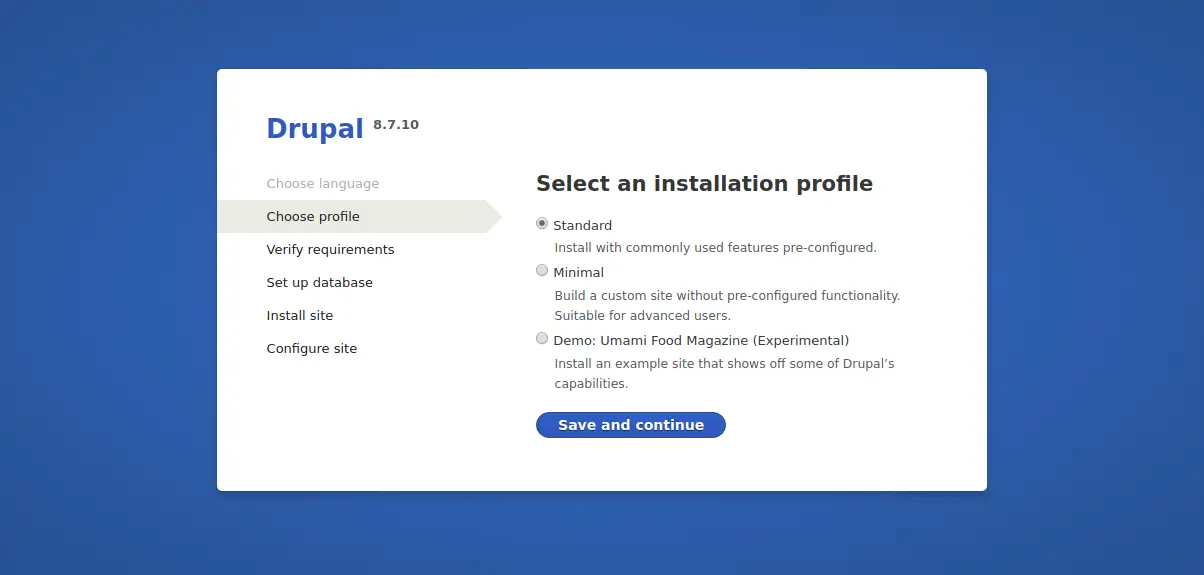Click the 'Minimal' option label text
Screen dimensions: 1204x575
(578, 273)
